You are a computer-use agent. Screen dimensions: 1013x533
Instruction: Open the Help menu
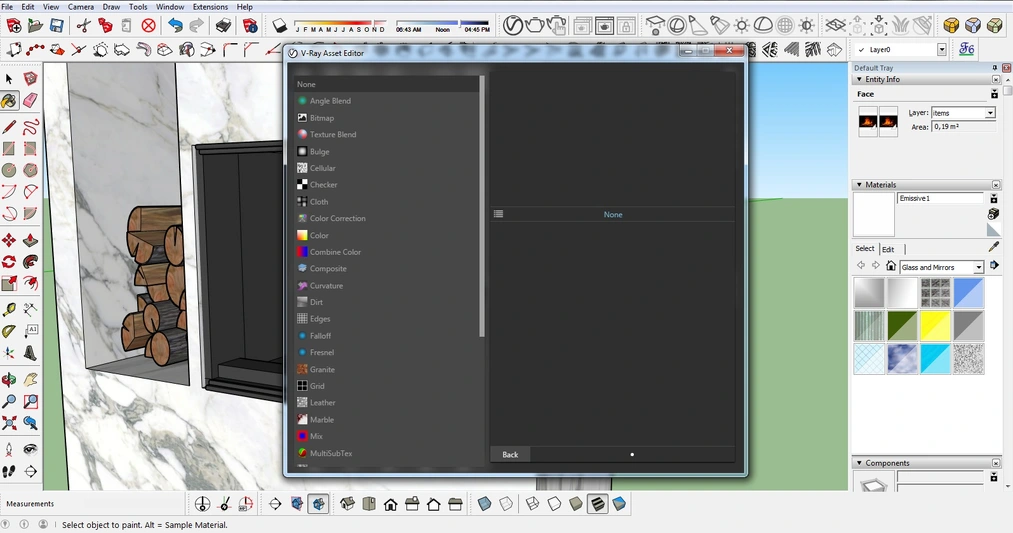point(244,6)
